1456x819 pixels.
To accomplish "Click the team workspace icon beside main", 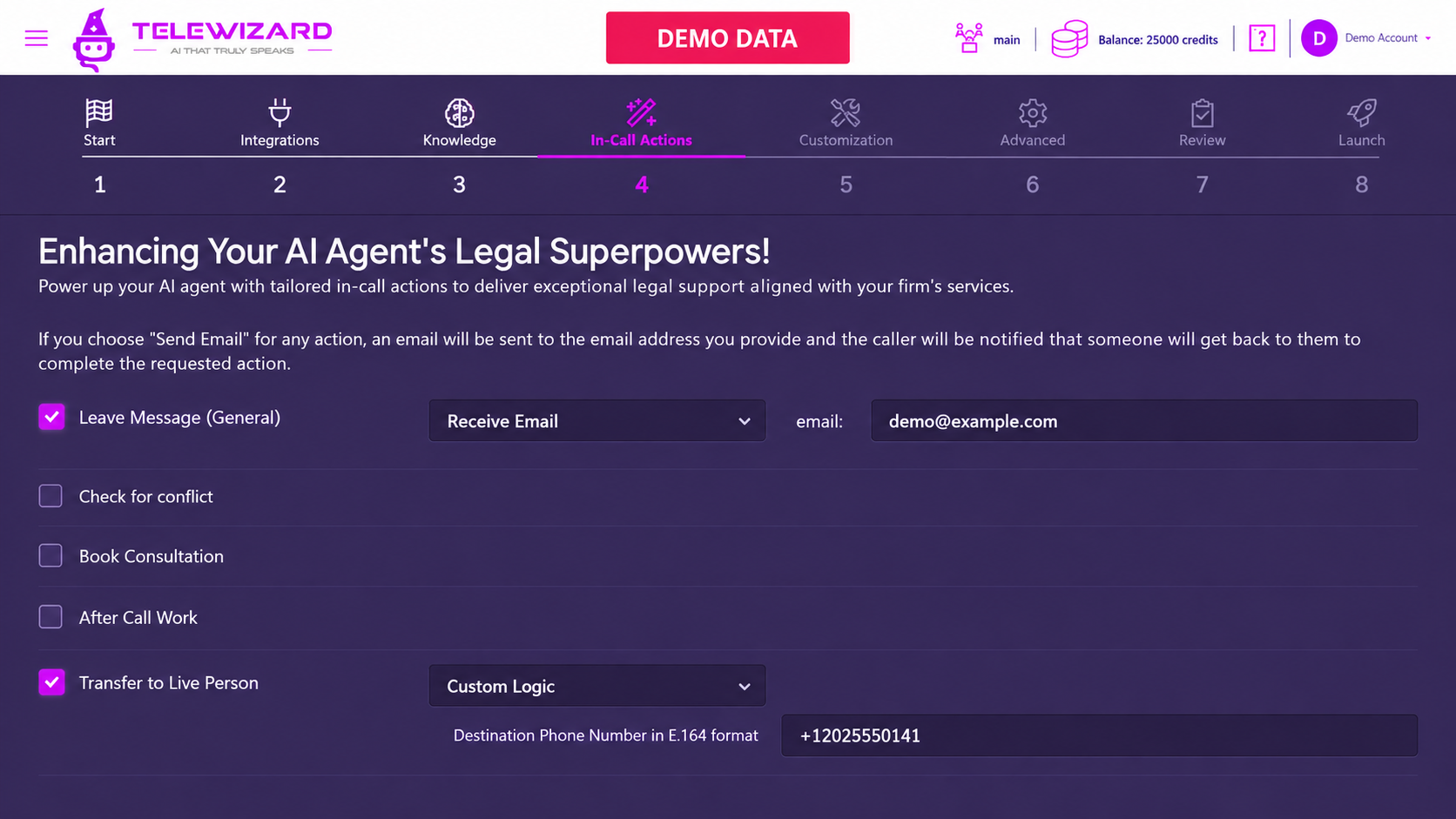I will 968,38.
